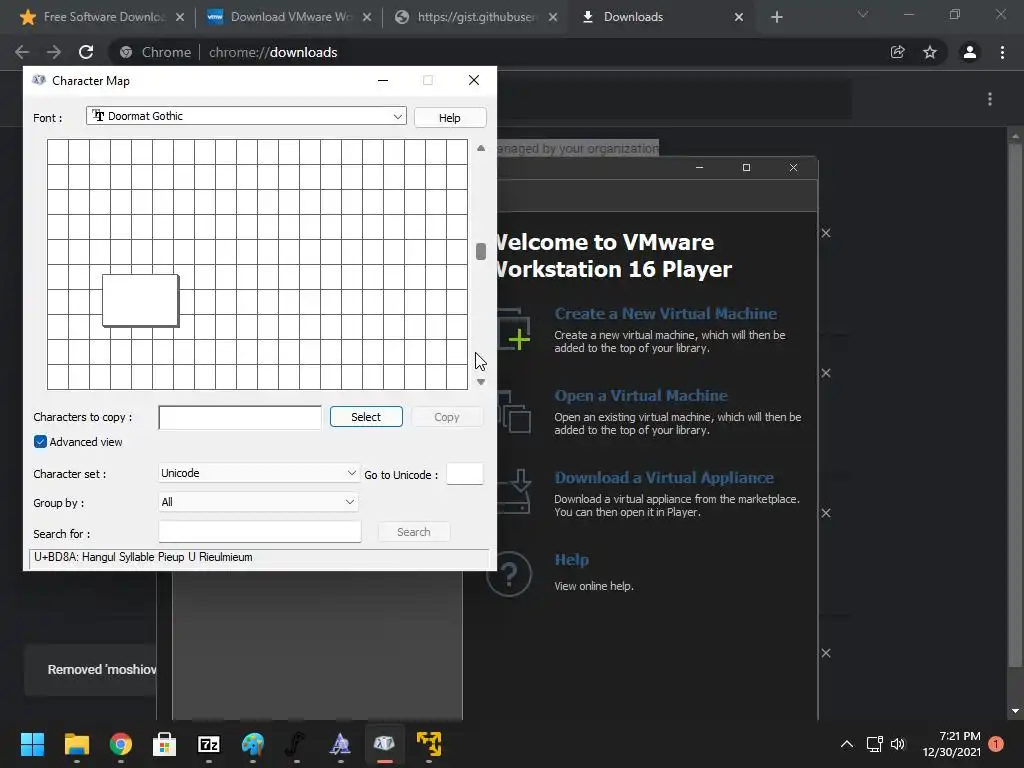Click the volume icon in system tray
The width and height of the screenshot is (1024, 768).
click(x=898, y=744)
